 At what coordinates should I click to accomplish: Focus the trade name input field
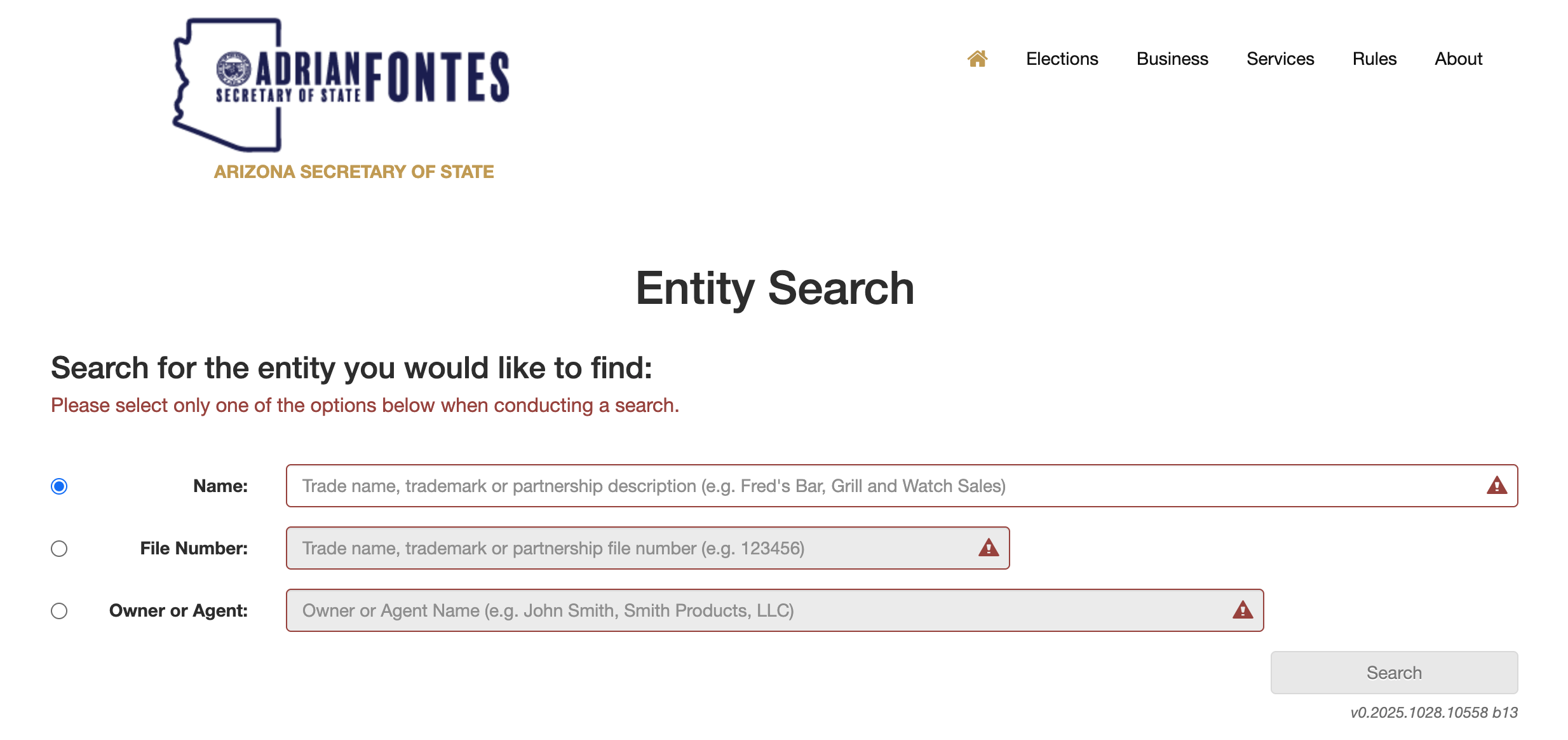pos(902,486)
